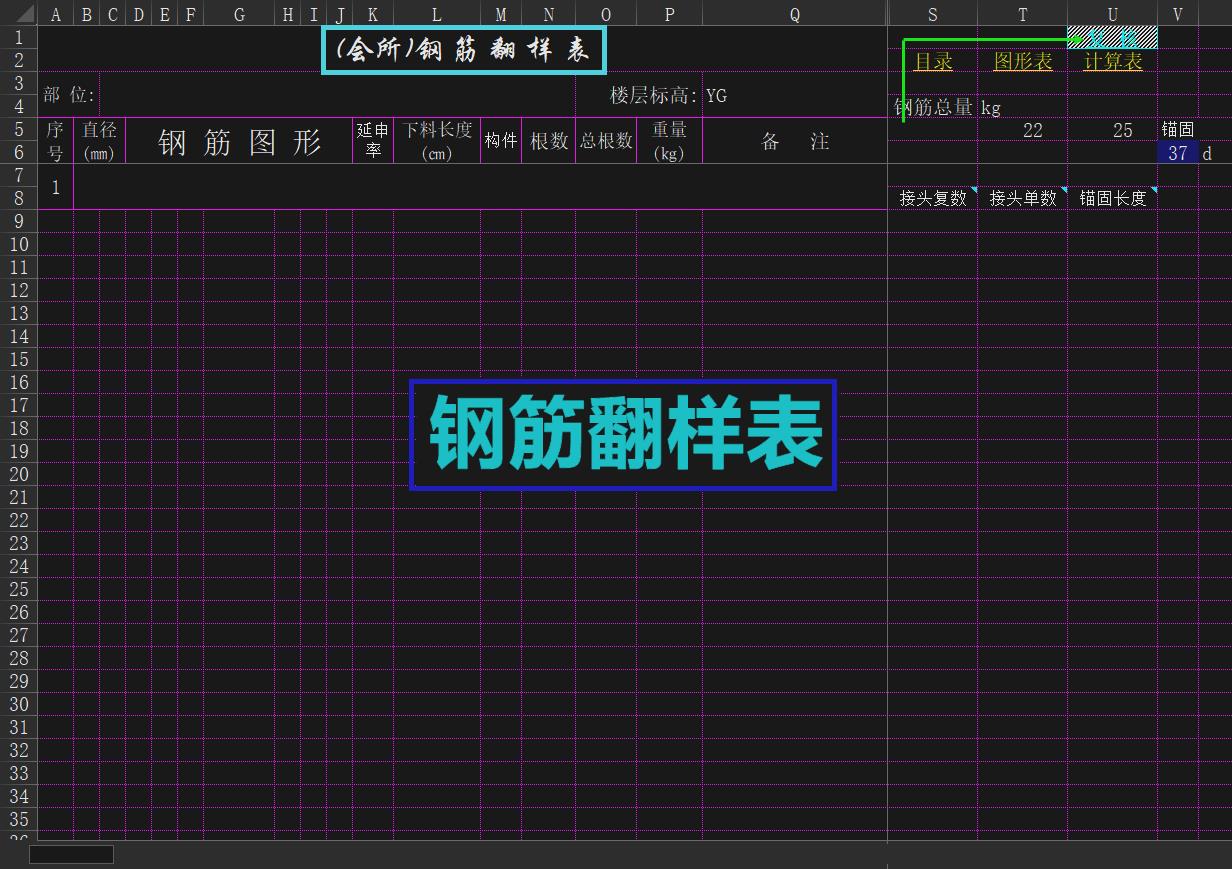Select the sequence number 1 cell

coord(56,187)
